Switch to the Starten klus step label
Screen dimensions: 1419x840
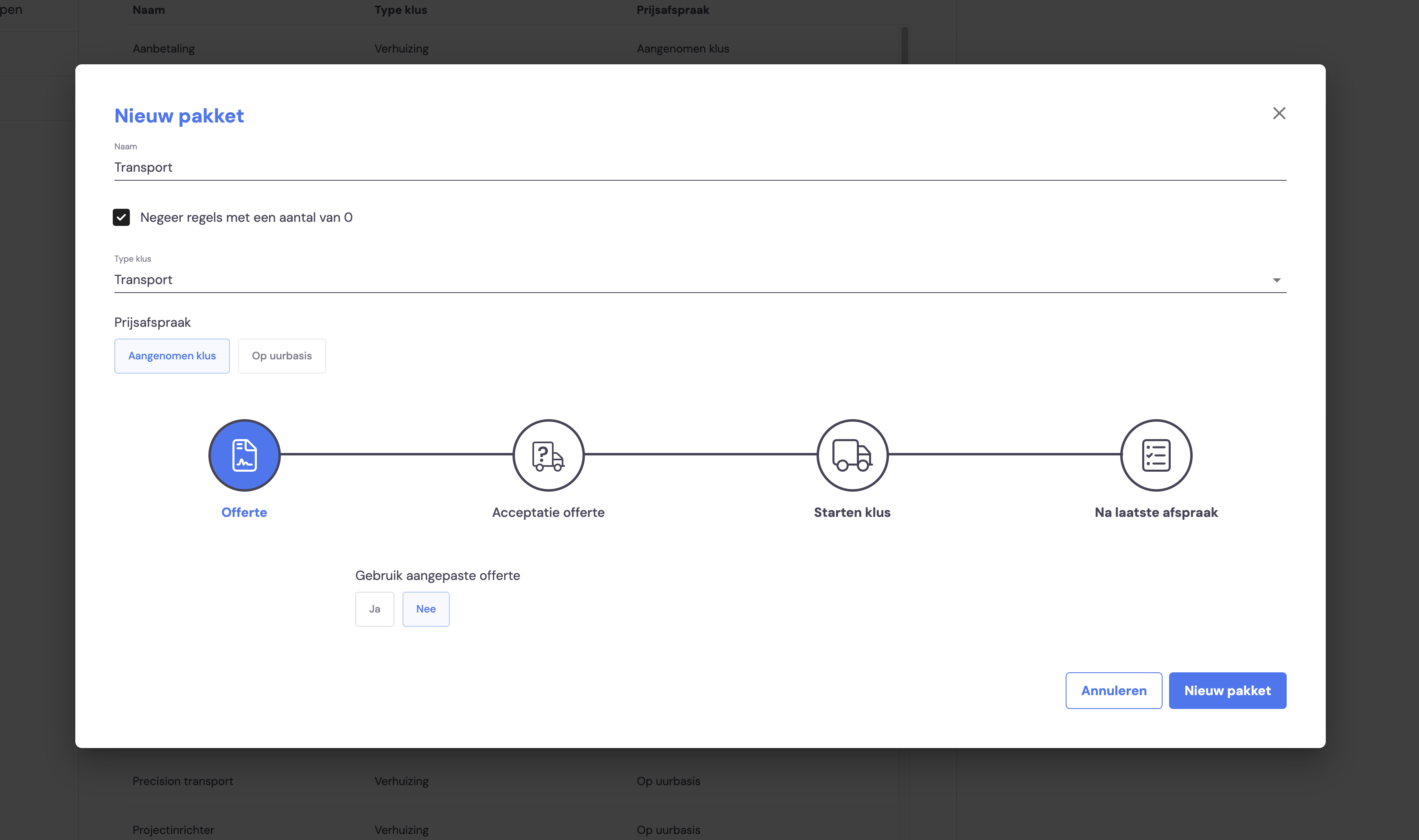click(x=852, y=512)
